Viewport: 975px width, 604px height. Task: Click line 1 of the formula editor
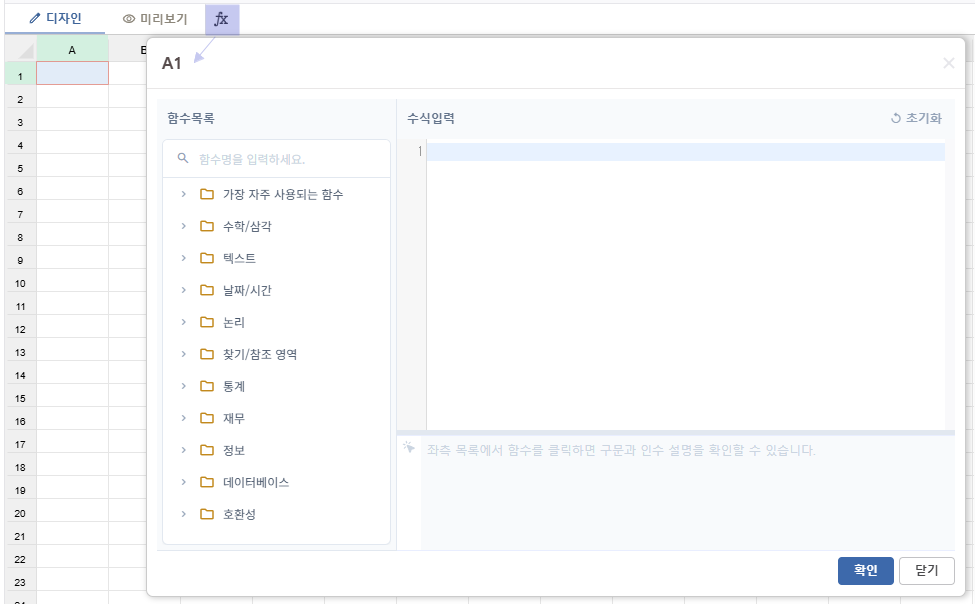(x=686, y=152)
